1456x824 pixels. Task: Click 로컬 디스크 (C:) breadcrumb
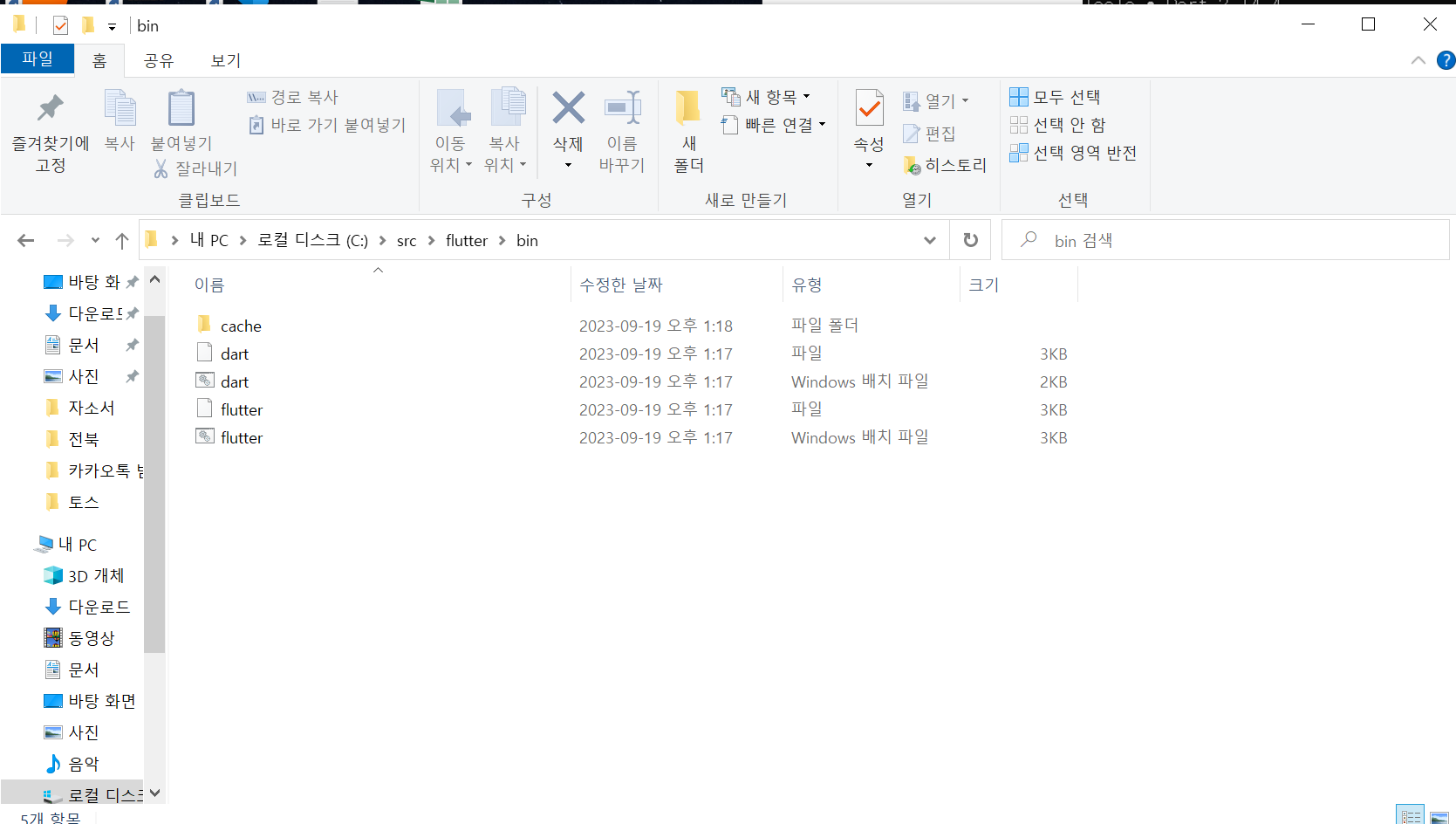(x=313, y=240)
